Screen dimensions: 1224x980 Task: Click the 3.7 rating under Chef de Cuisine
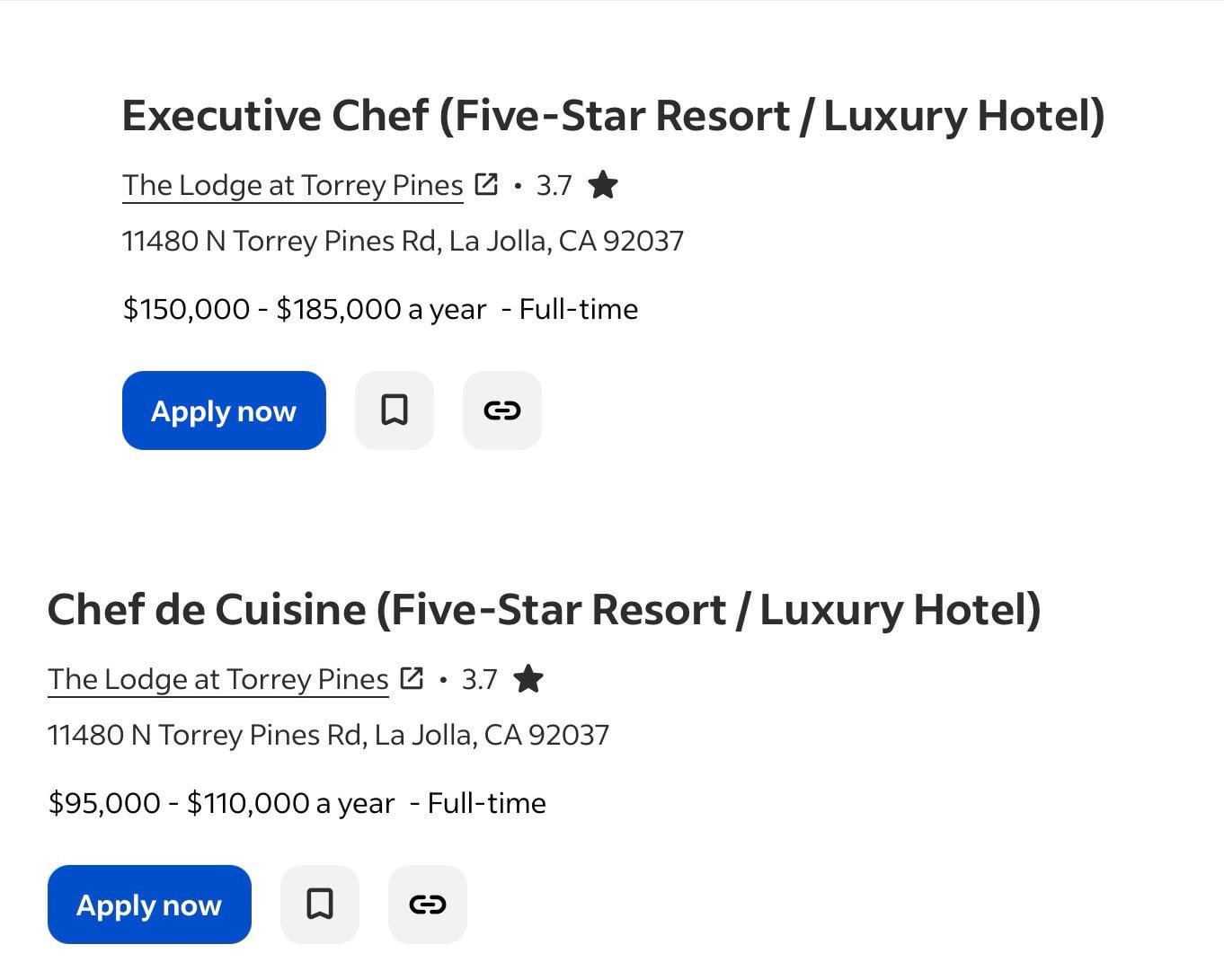pyautogui.click(x=479, y=679)
